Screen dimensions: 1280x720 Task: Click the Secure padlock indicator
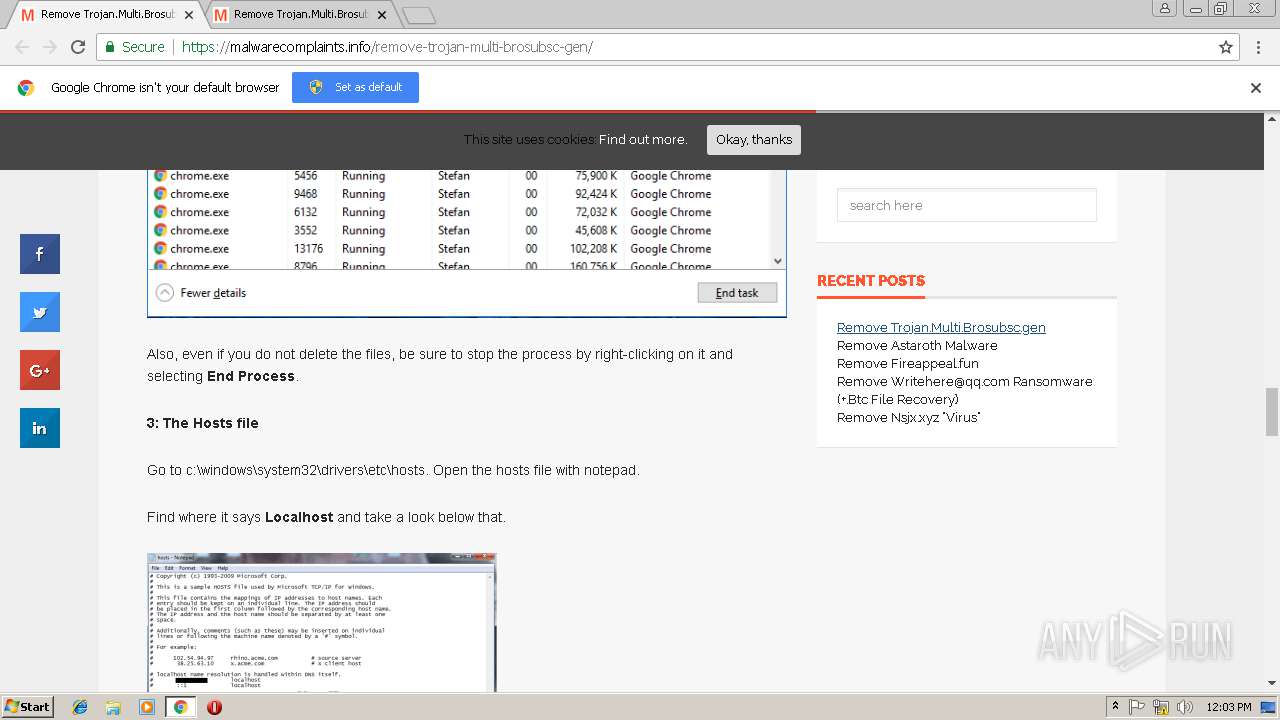[134, 47]
